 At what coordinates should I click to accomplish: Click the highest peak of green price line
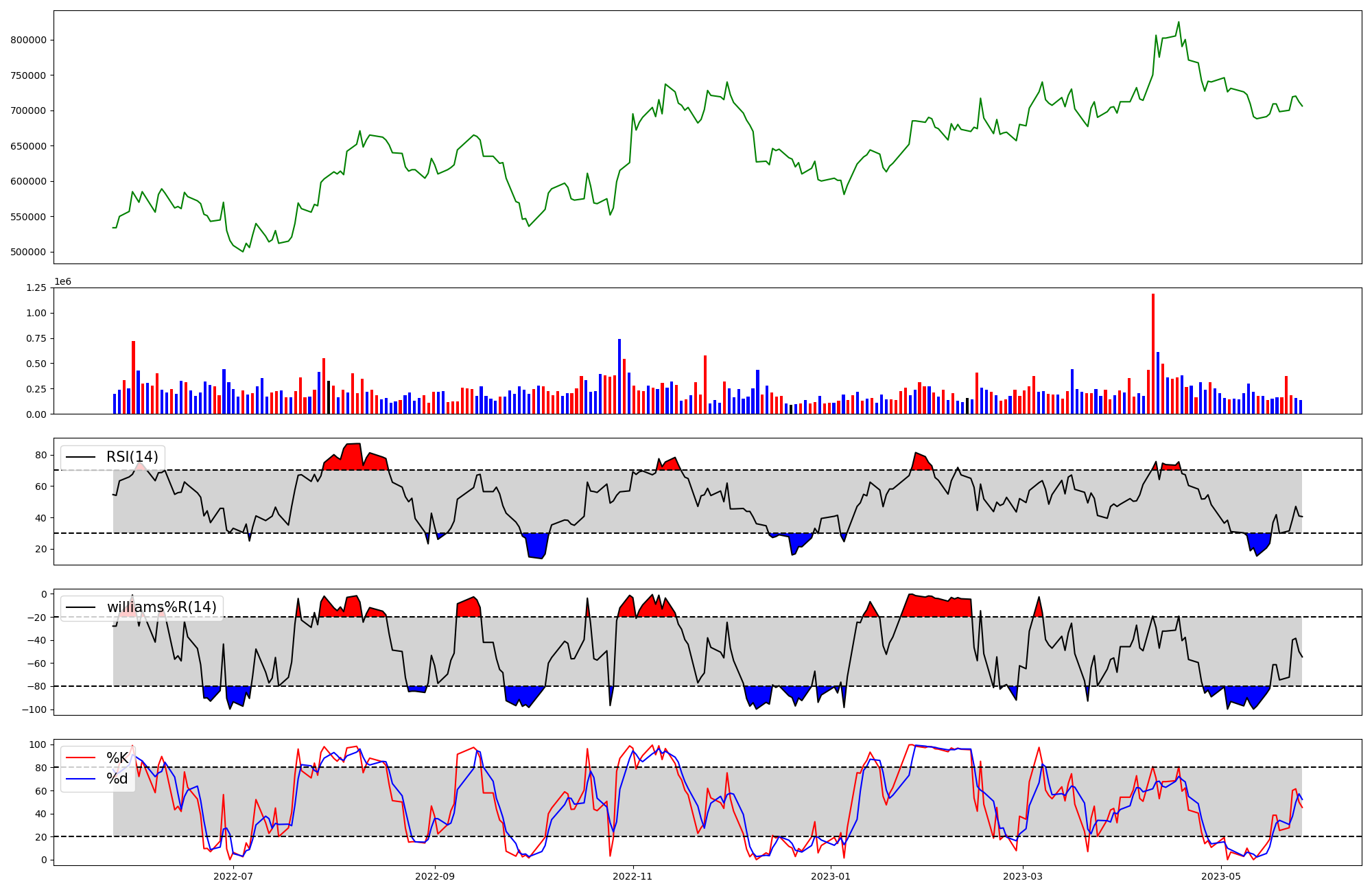[1179, 23]
